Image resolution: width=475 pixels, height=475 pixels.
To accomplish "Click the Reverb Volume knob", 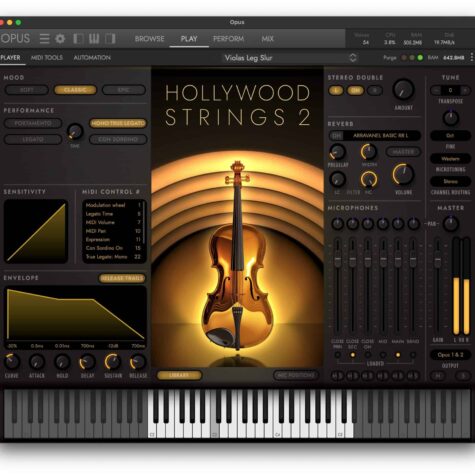I will (x=403, y=174).
